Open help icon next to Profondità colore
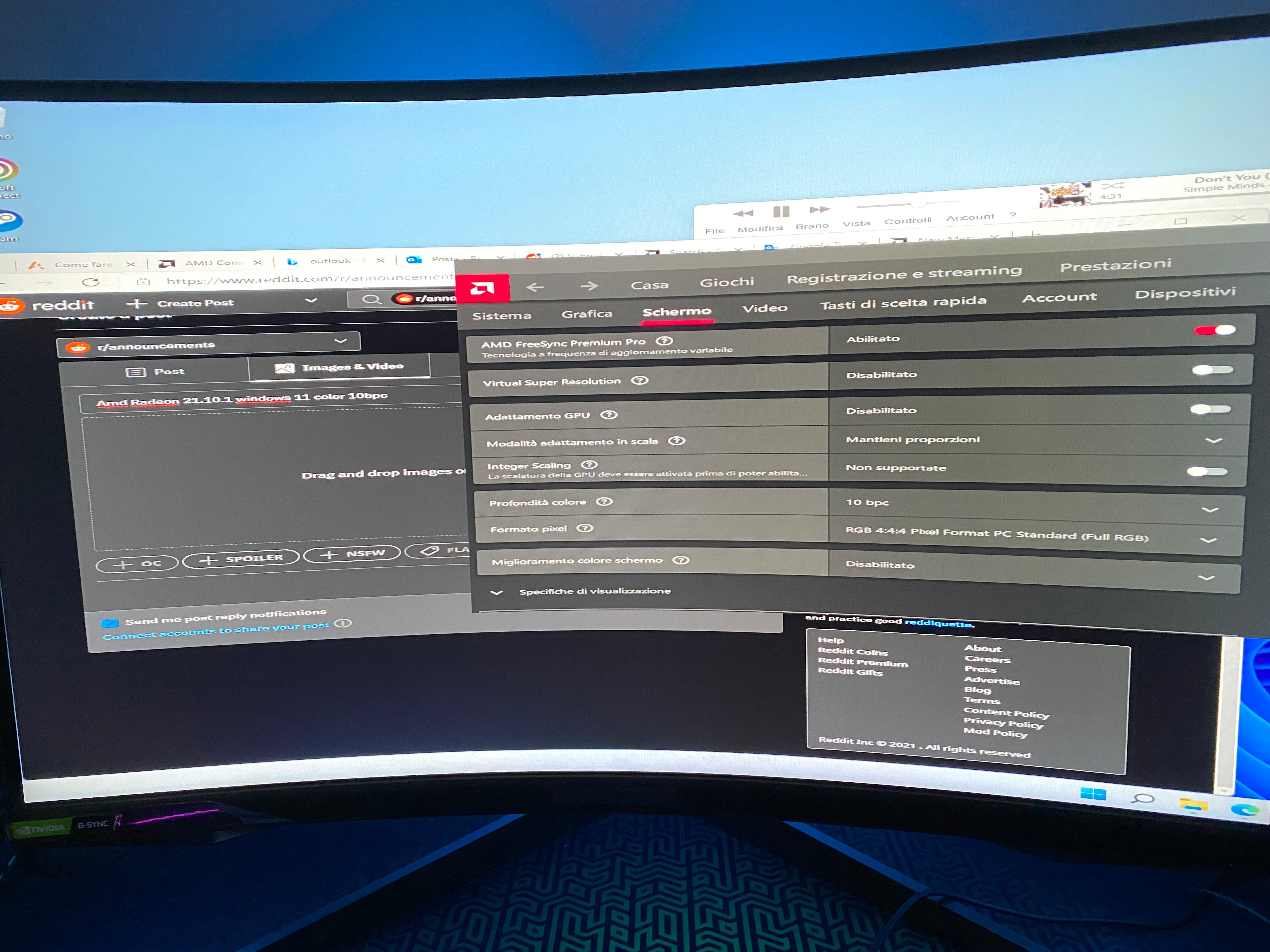 click(x=604, y=501)
